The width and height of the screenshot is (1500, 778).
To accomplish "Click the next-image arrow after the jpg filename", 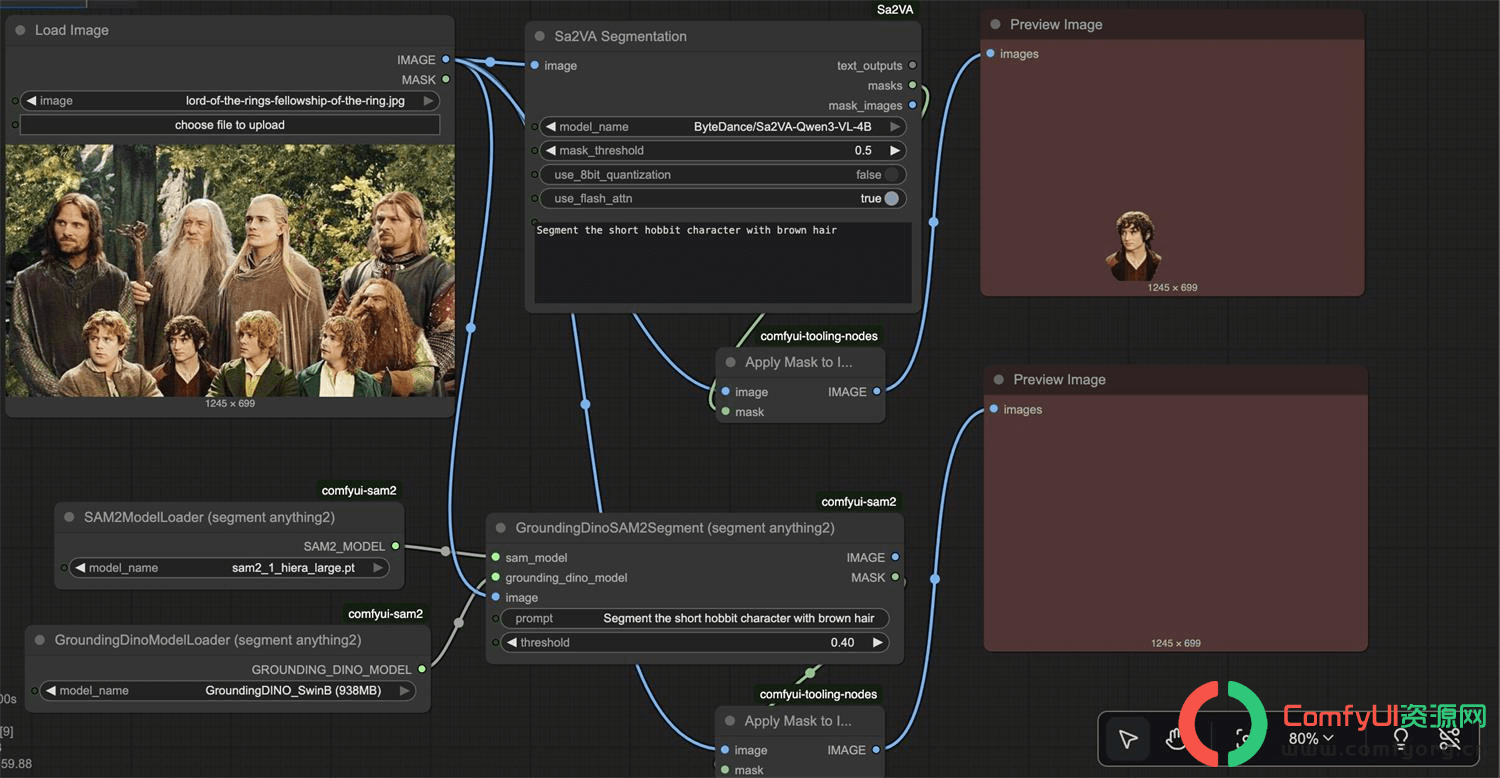I will coord(428,101).
